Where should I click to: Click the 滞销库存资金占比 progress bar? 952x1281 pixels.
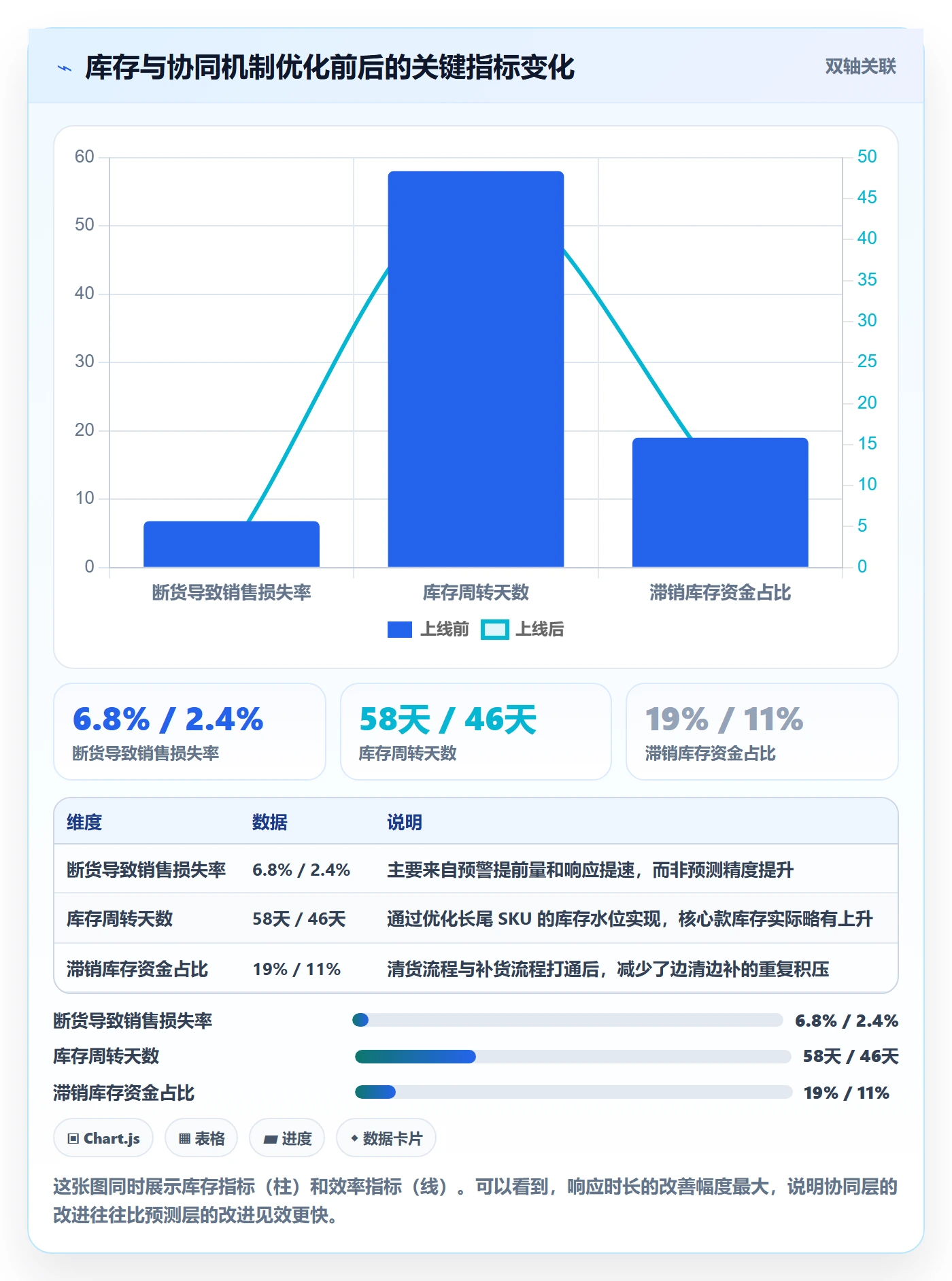pyautogui.click(x=573, y=1092)
